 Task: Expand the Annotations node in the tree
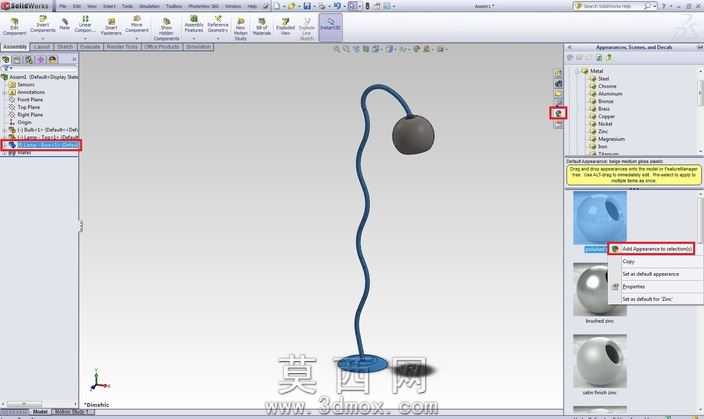[4, 92]
